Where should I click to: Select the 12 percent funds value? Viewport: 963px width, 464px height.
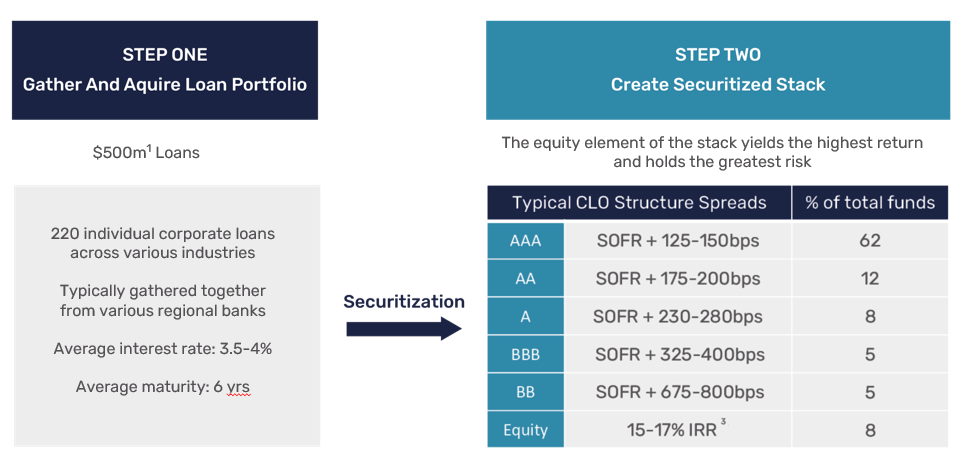tap(870, 279)
